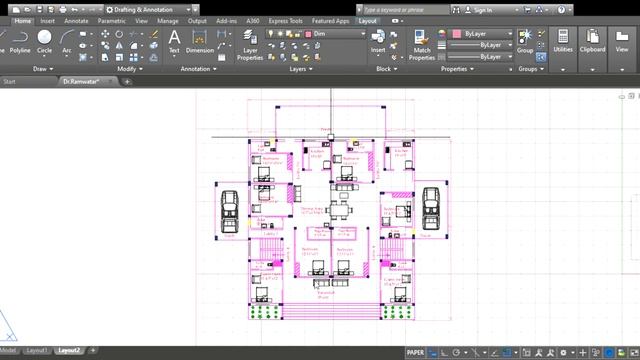Select the Circle drawing tool
Screen dimensions: 640x360
click(44, 42)
